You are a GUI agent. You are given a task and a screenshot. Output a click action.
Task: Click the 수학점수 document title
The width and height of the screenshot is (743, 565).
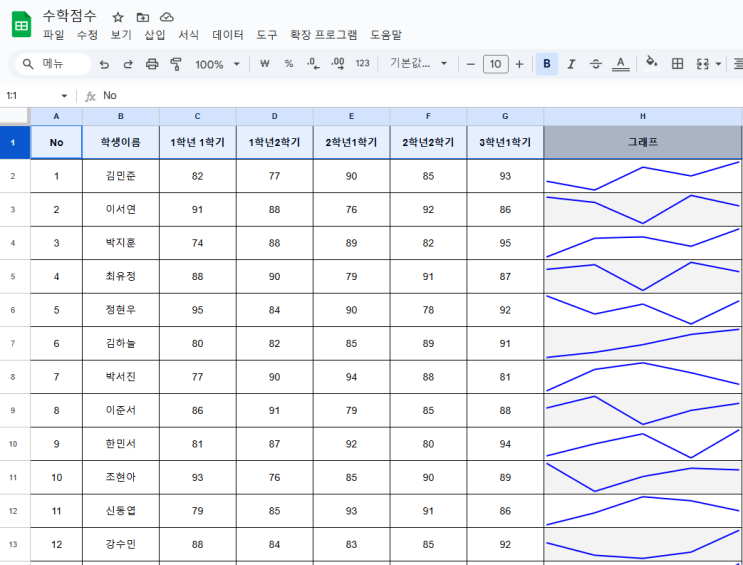70,16
